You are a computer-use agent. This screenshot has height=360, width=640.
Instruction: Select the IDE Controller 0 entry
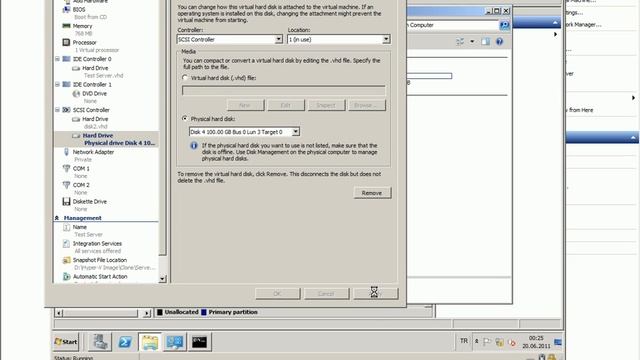pyautogui.click(x=92, y=59)
